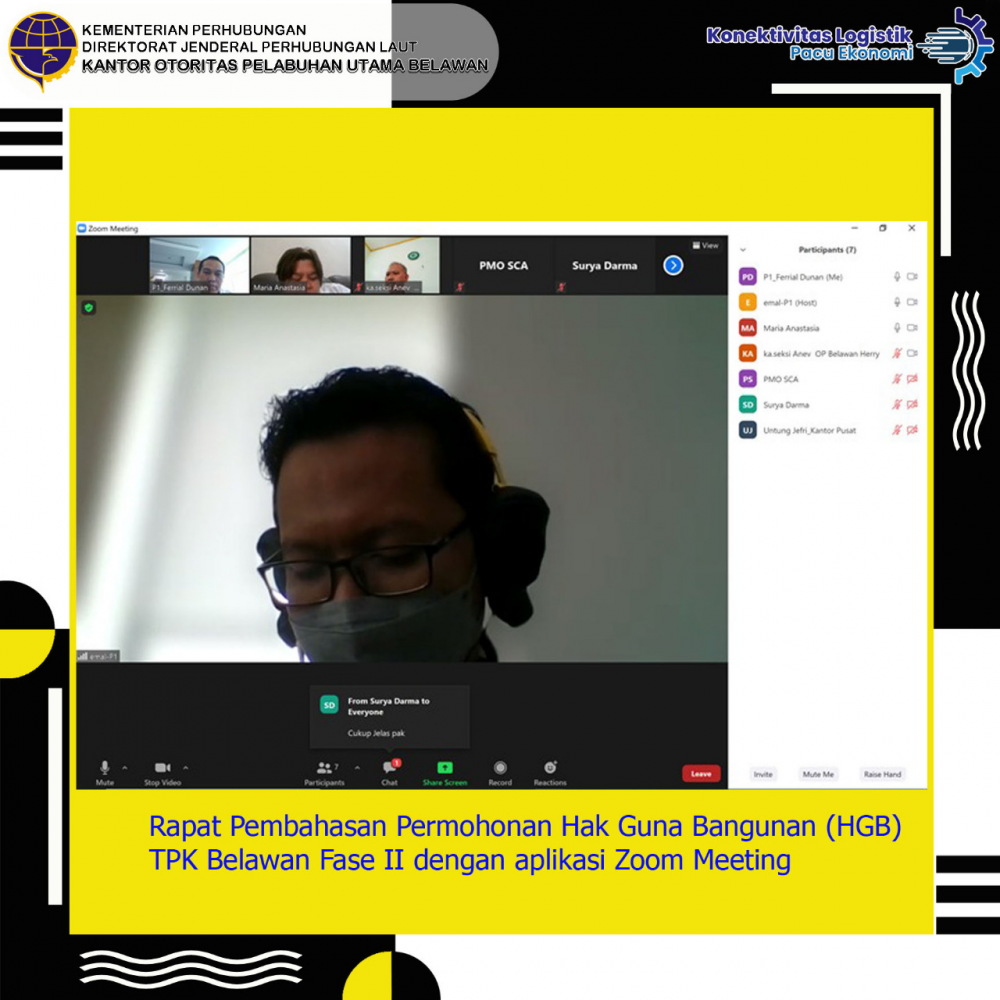Click the KA avatar of ka.seksi Anev

[x=747, y=353]
